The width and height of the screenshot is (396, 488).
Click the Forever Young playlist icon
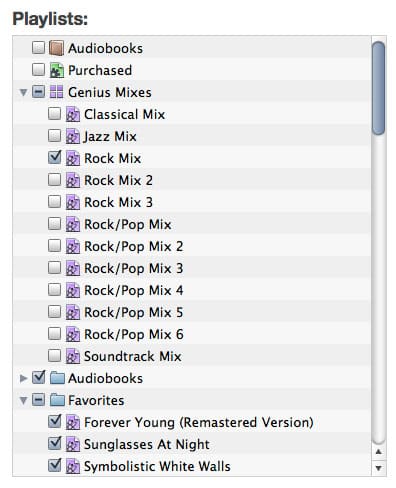[x=72, y=422]
